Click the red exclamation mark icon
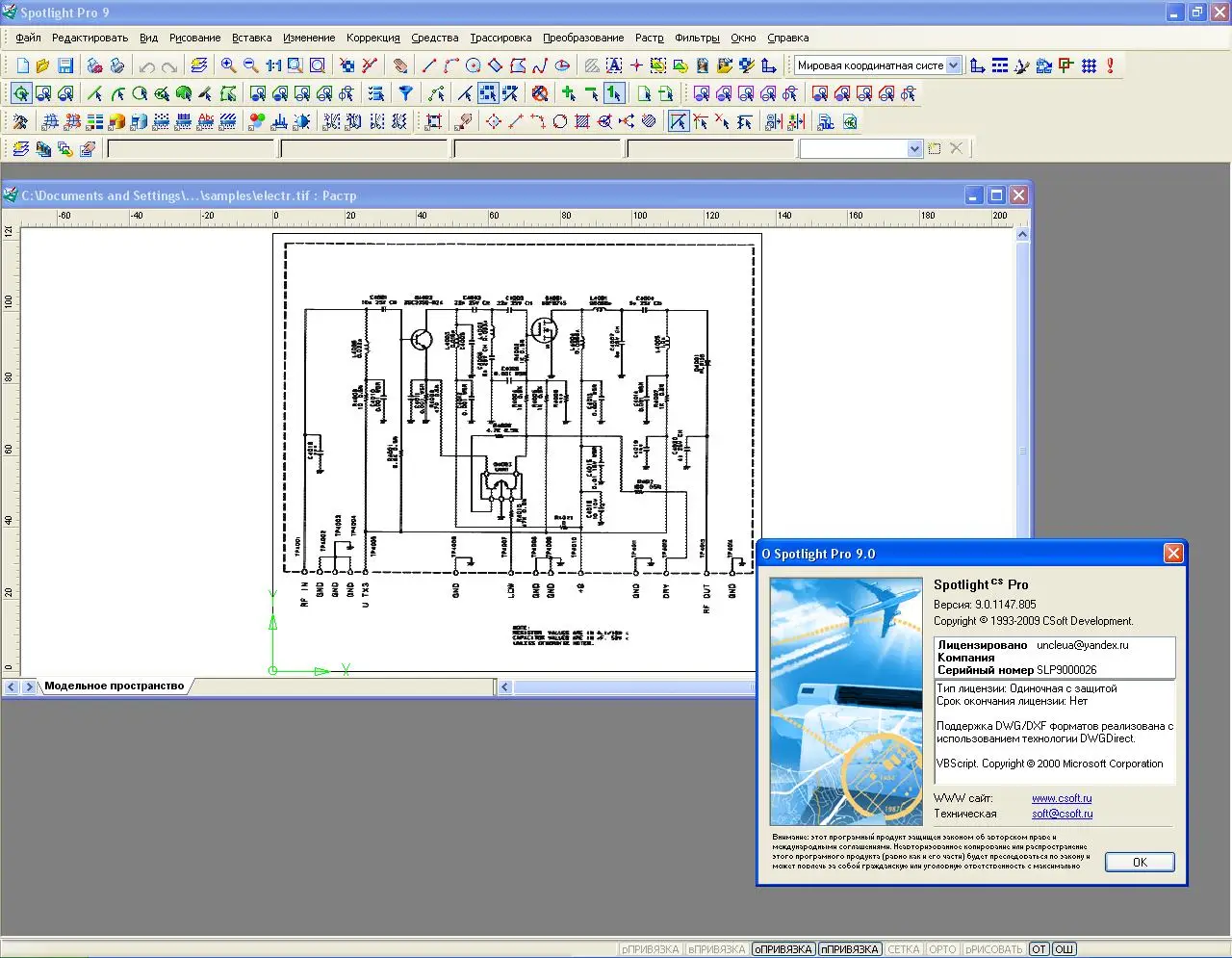 (x=1110, y=65)
